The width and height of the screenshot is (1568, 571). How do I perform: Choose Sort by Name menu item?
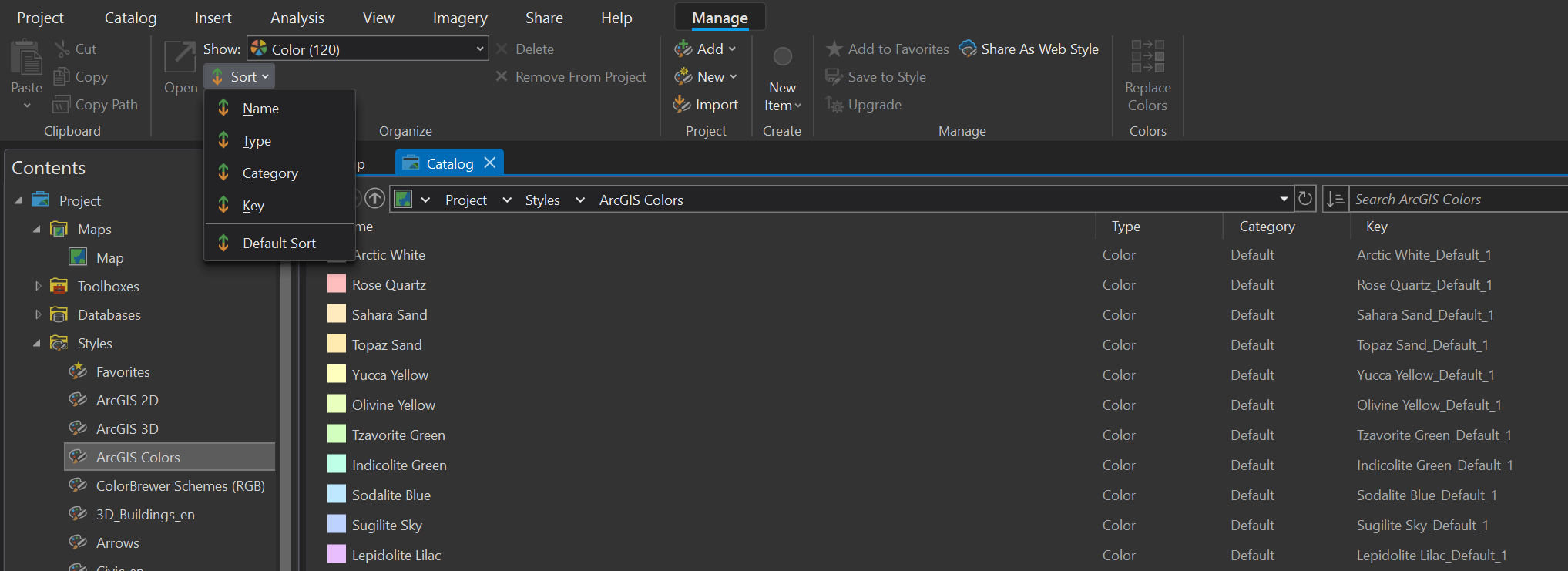point(279,109)
